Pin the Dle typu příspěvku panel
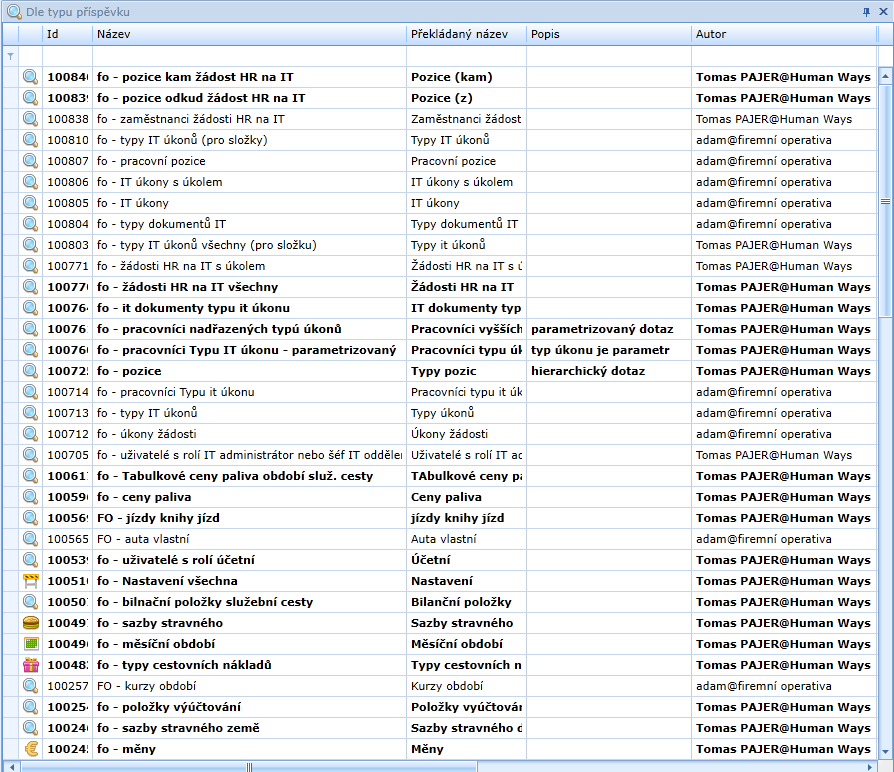894x772 pixels. pyautogui.click(x=866, y=12)
